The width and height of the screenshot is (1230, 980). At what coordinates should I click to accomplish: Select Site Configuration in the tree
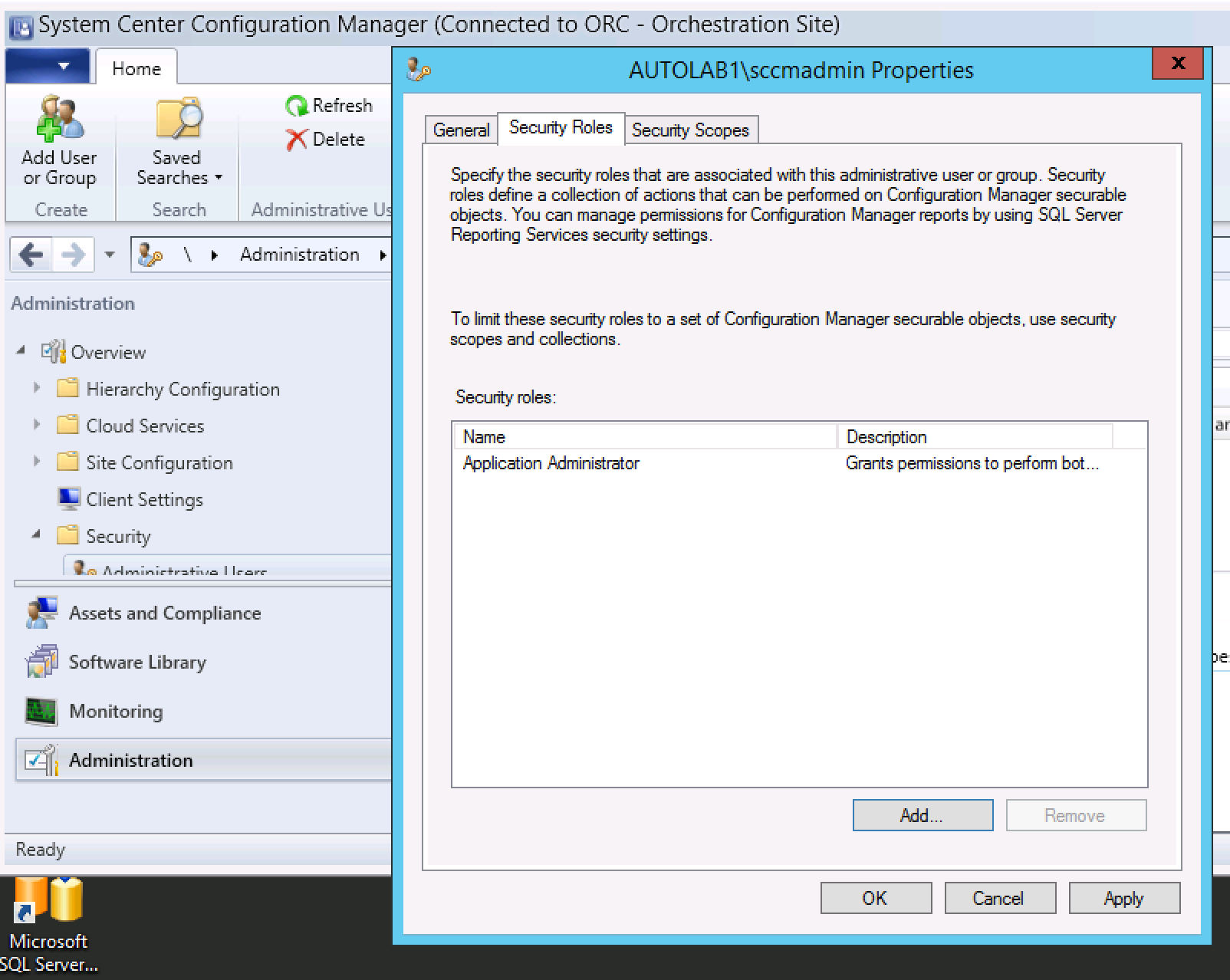[160, 462]
